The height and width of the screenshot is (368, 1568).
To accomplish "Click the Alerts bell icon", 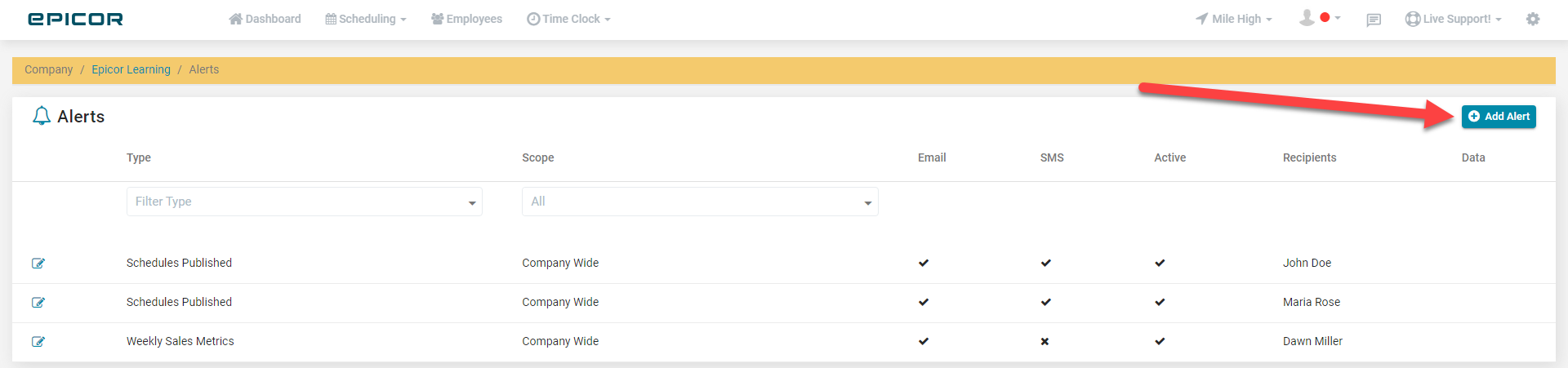I will point(42,116).
